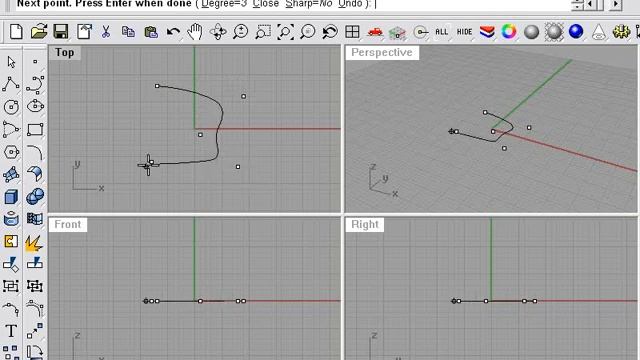Activate the Front viewport title
The height and width of the screenshot is (360, 640).
68,224
